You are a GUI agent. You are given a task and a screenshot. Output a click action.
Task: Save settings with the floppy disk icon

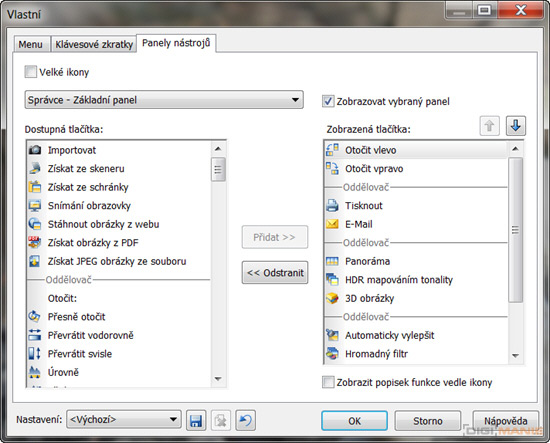pyautogui.click(x=196, y=420)
